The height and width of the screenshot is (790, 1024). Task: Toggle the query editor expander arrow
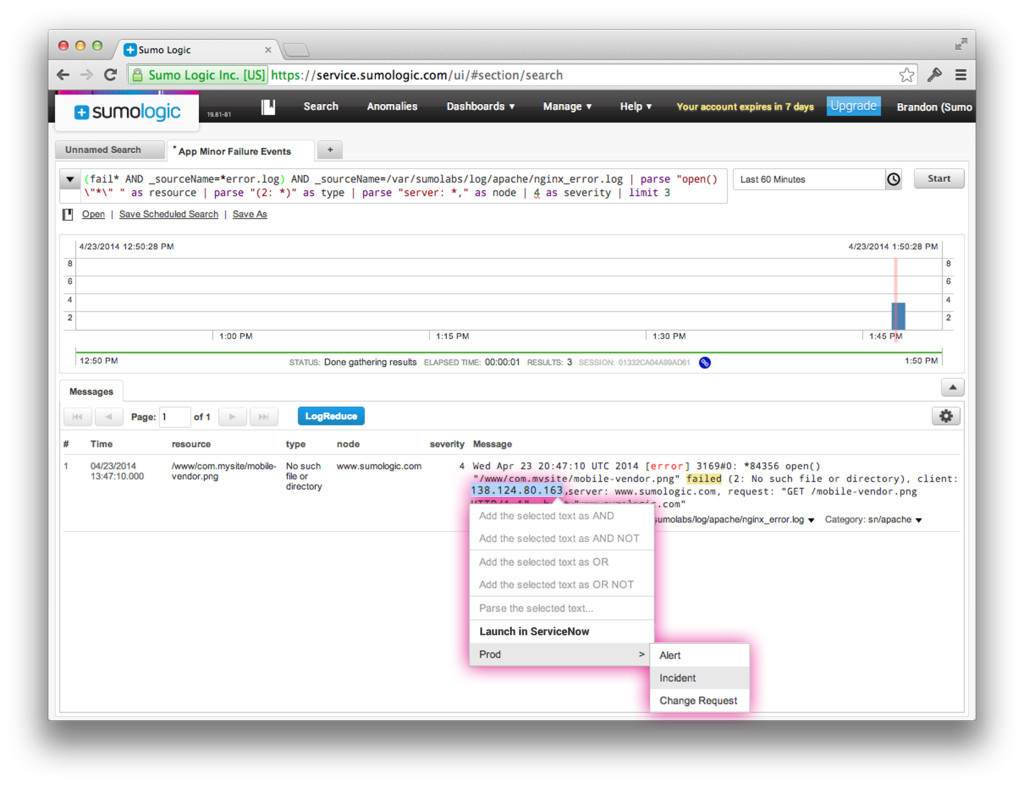tap(70, 179)
